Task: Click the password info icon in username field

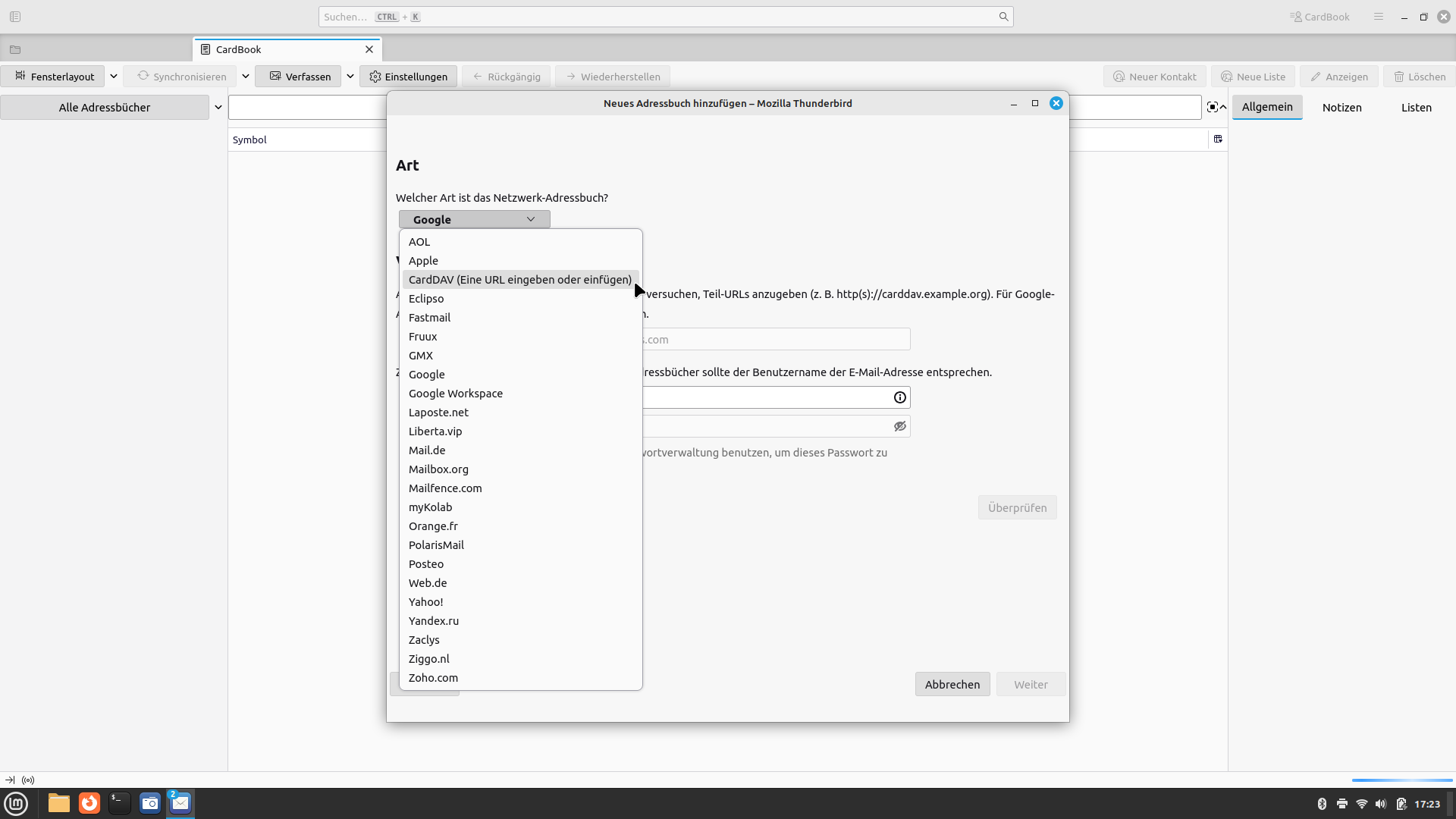Action: (x=900, y=397)
